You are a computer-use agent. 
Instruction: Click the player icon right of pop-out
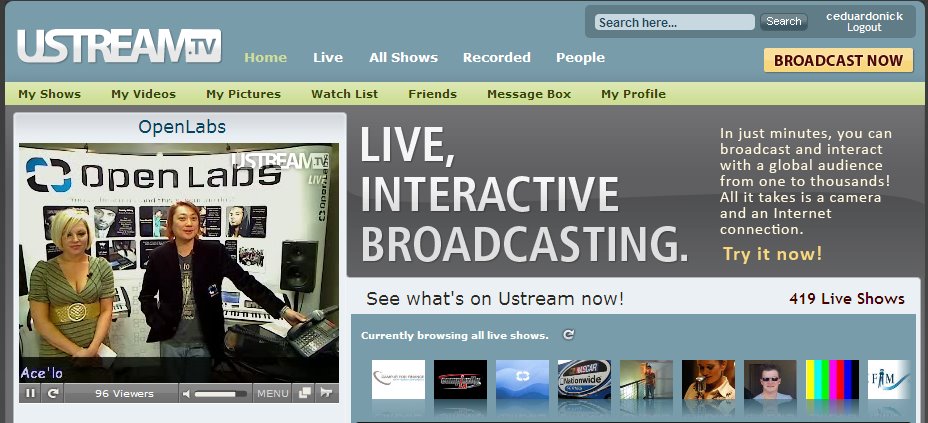(326, 393)
